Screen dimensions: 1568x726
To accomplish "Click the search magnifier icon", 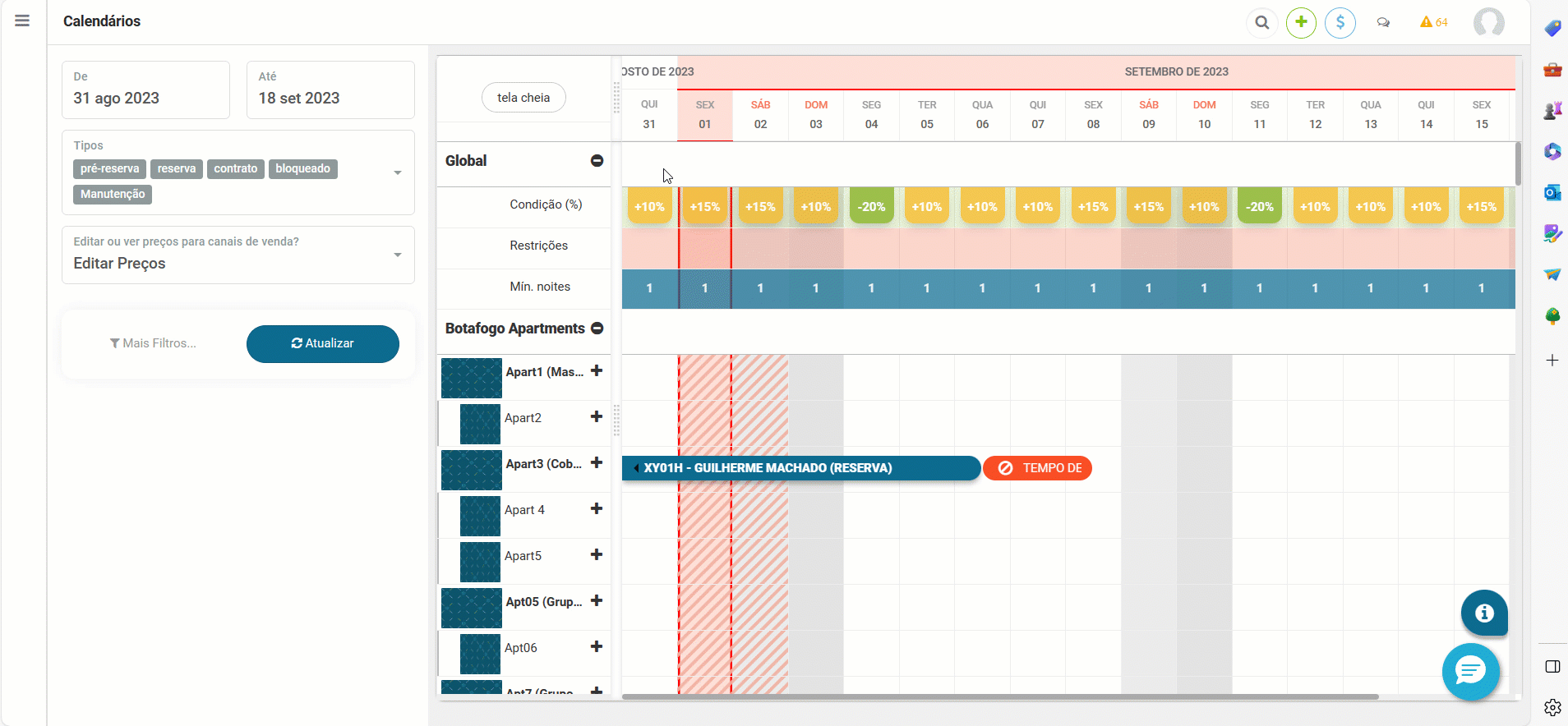I will click(x=1261, y=23).
